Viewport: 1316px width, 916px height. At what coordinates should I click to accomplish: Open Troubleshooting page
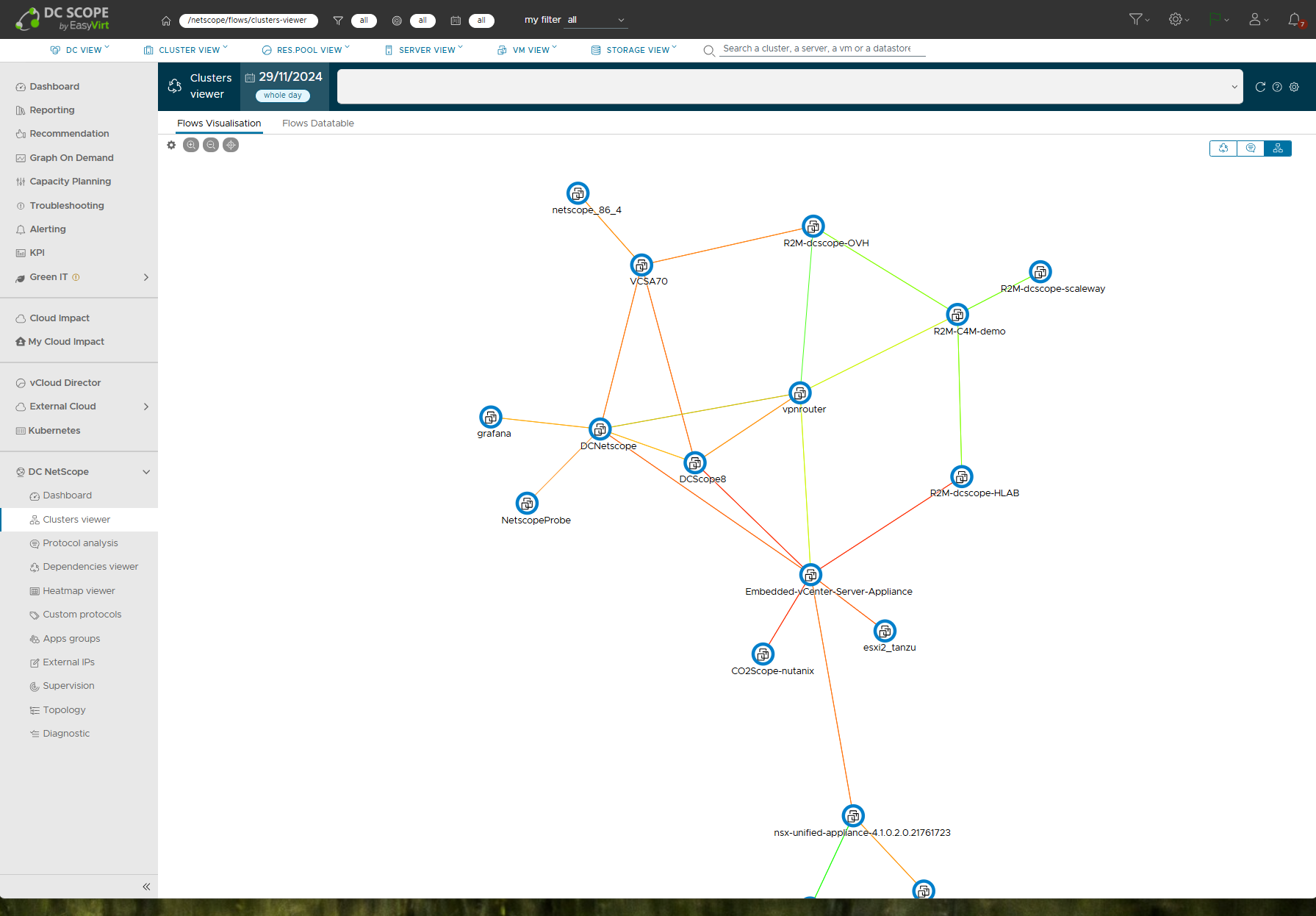[x=66, y=206]
